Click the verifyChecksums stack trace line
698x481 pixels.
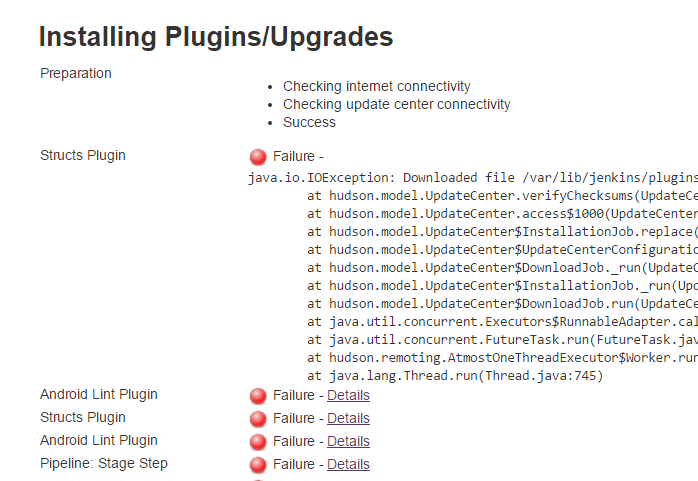click(502, 195)
